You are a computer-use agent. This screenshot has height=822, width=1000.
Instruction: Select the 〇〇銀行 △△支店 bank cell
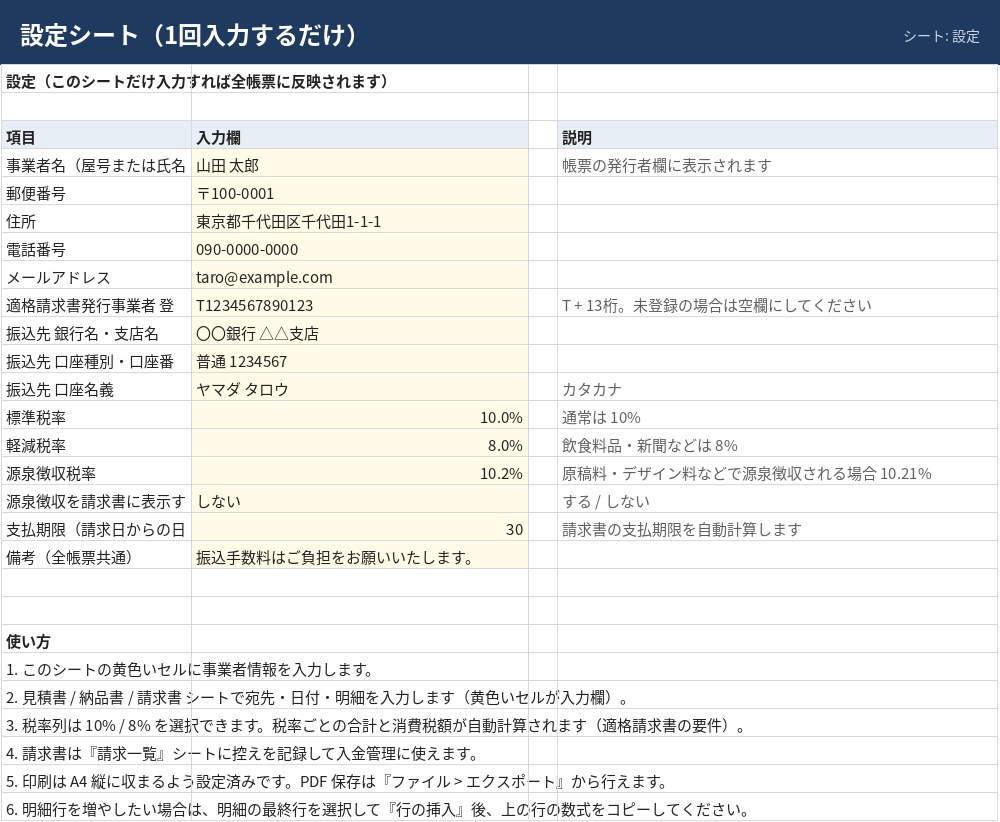(360, 332)
